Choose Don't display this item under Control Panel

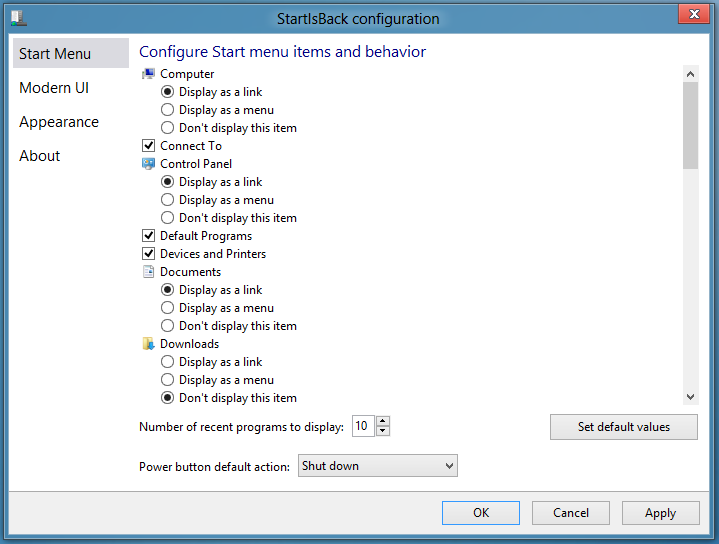pos(168,218)
